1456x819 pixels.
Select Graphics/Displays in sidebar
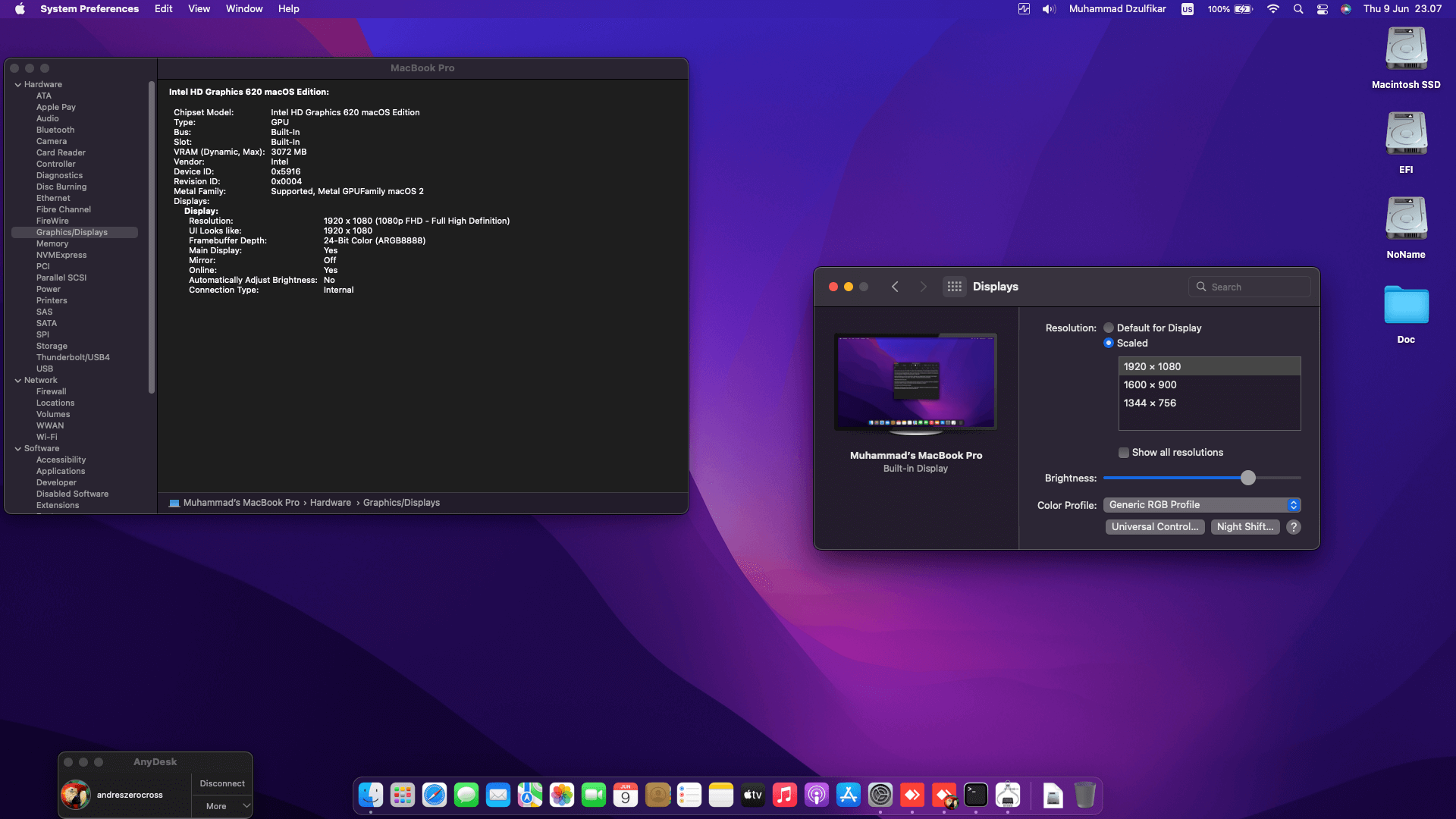(x=74, y=232)
